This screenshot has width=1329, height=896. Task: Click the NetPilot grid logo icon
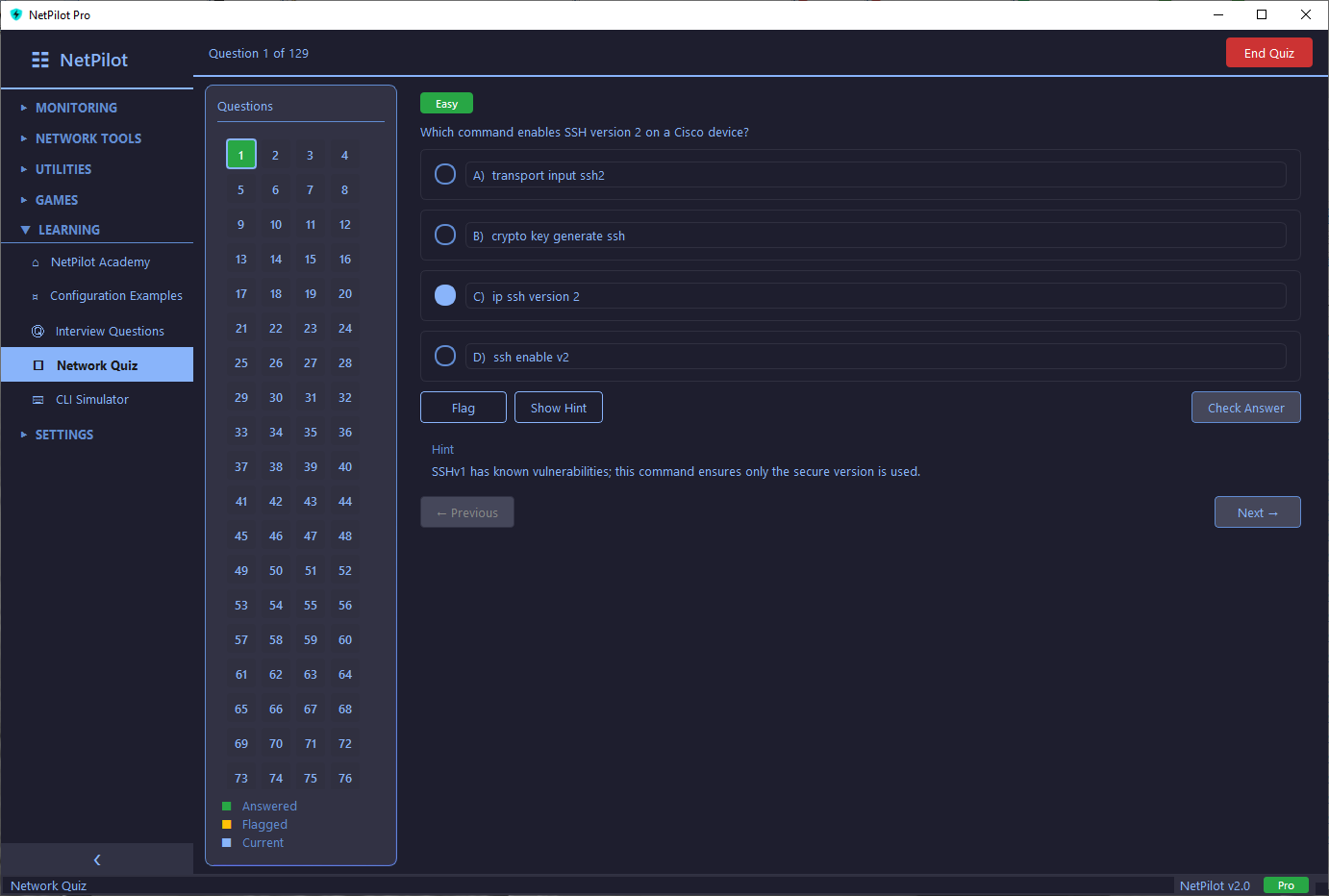pyautogui.click(x=40, y=60)
